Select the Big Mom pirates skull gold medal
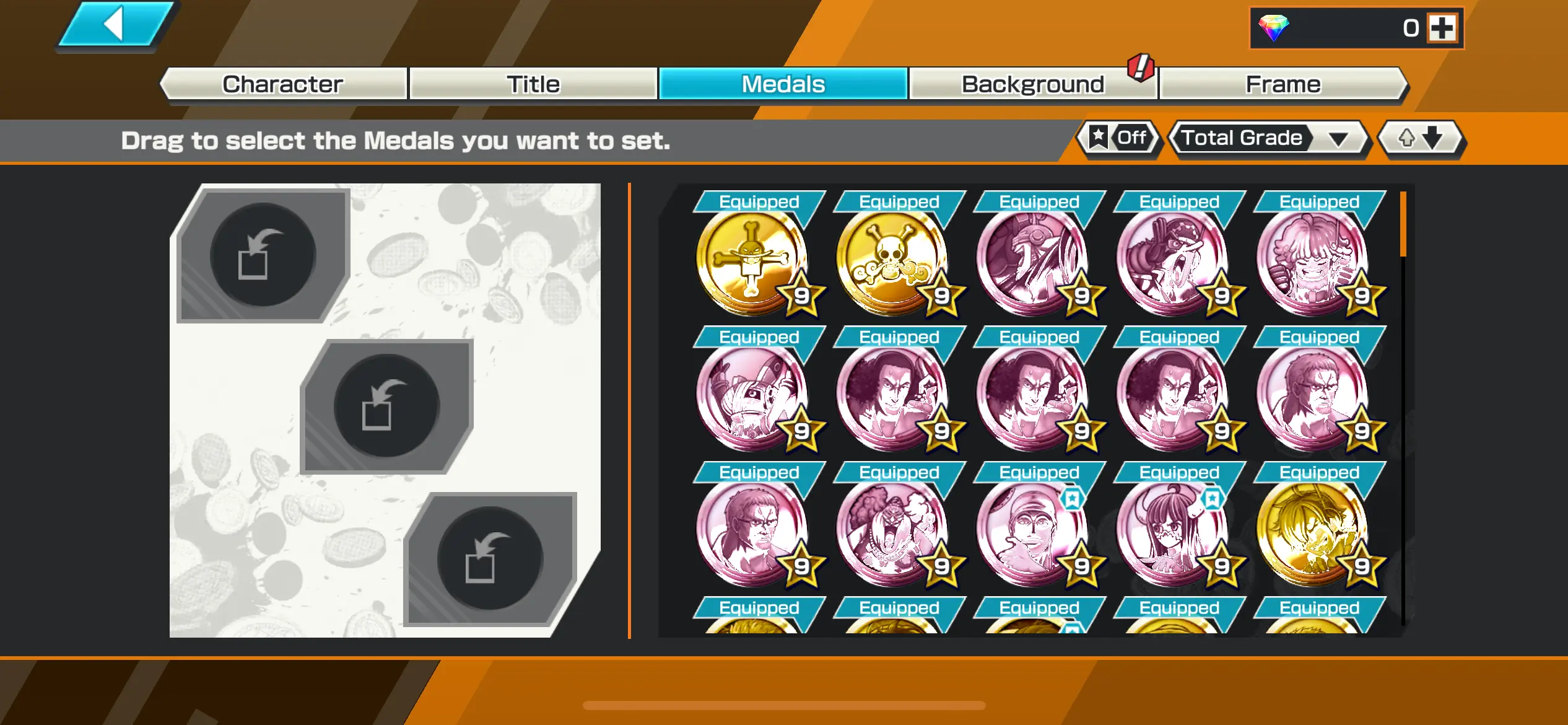Image resolution: width=1568 pixels, height=725 pixels. [x=892, y=263]
